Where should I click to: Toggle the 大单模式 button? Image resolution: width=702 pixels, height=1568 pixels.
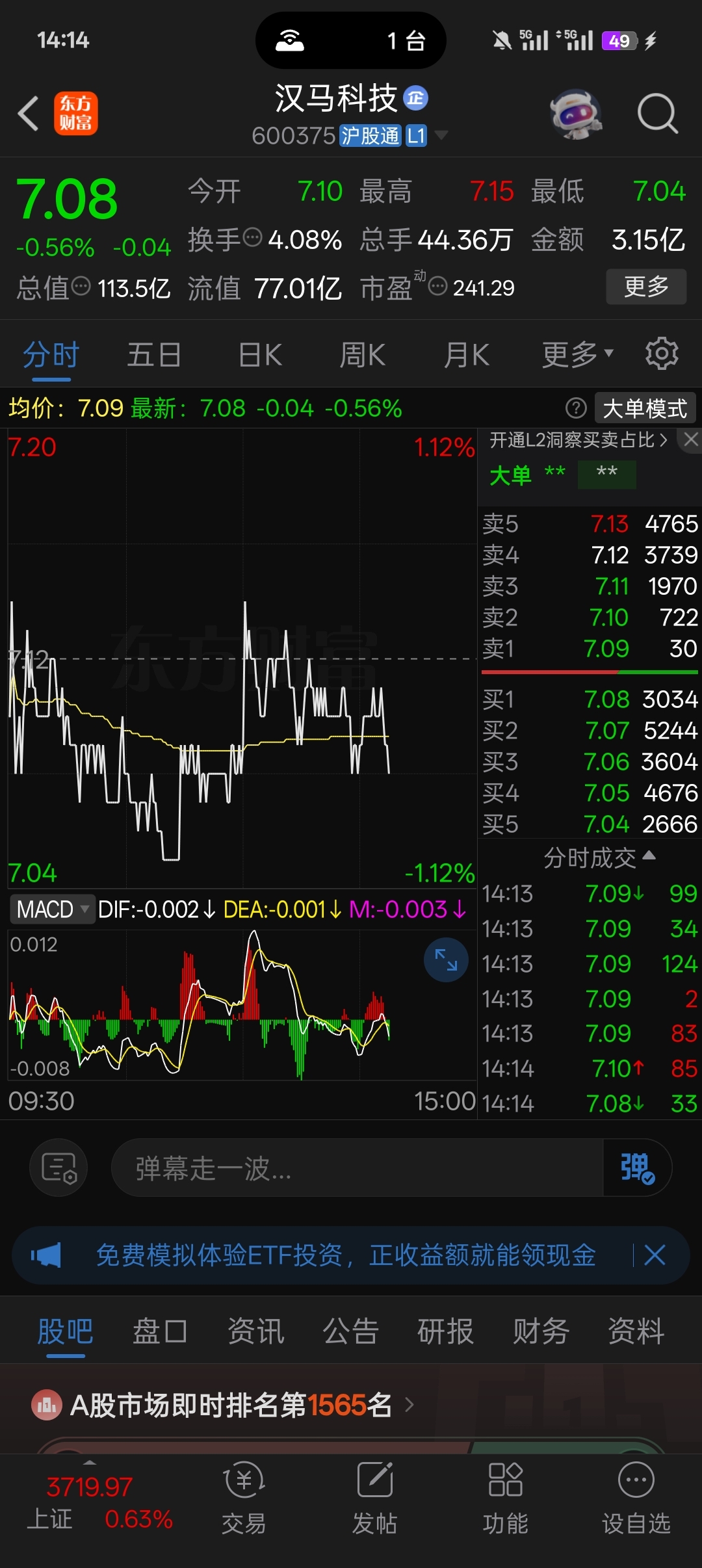pyautogui.click(x=645, y=408)
